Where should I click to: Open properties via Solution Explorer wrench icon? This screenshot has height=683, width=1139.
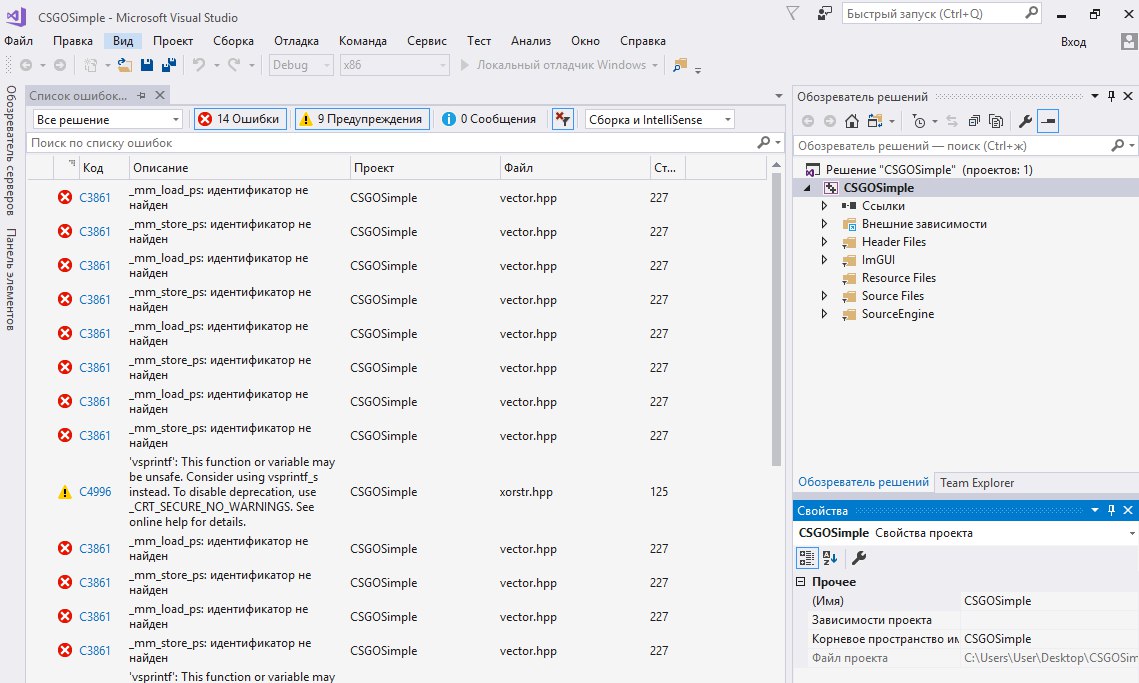coord(1025,121)
